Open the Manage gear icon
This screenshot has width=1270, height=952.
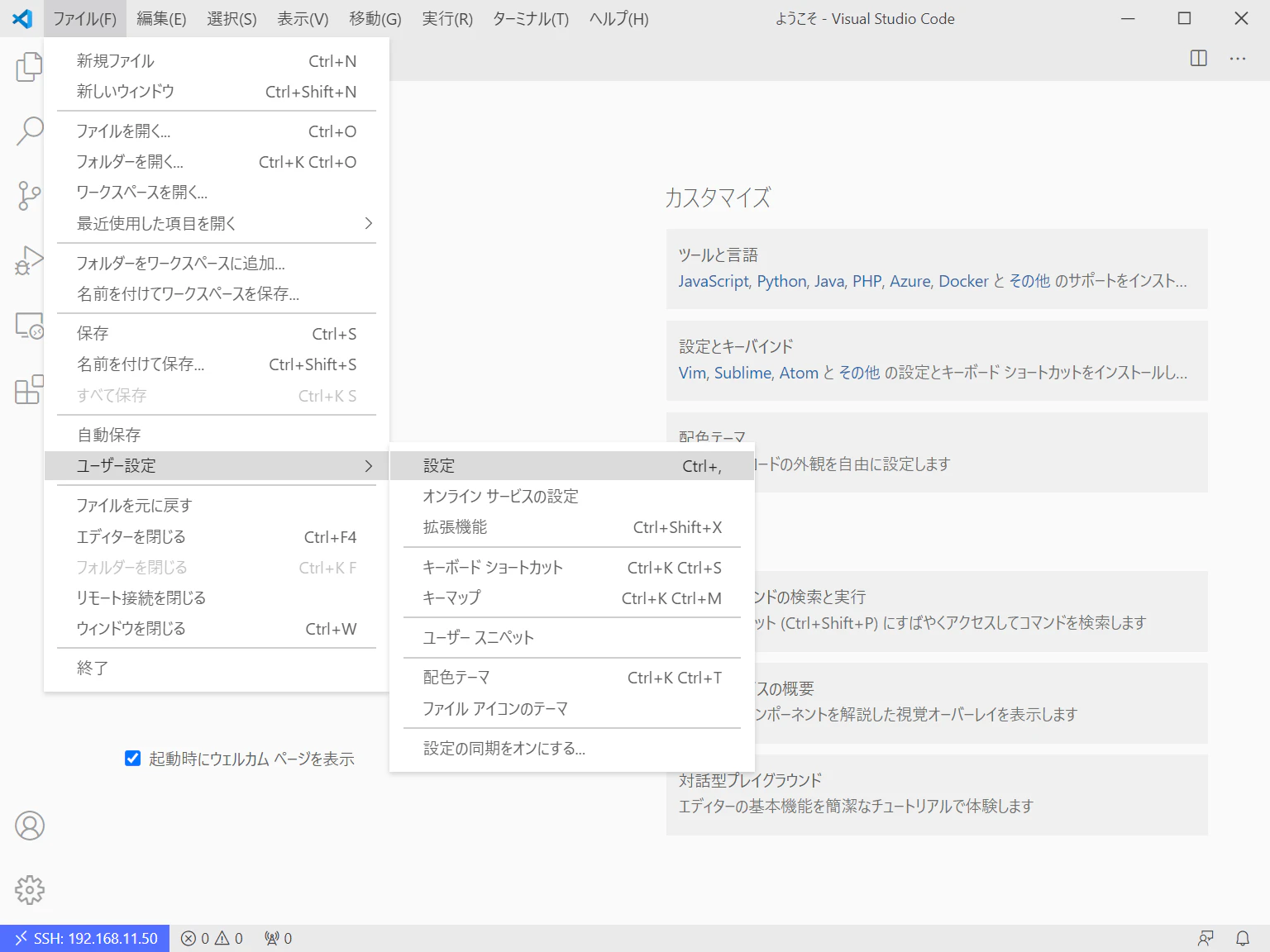pyautogui.click(x=29, y=890)
